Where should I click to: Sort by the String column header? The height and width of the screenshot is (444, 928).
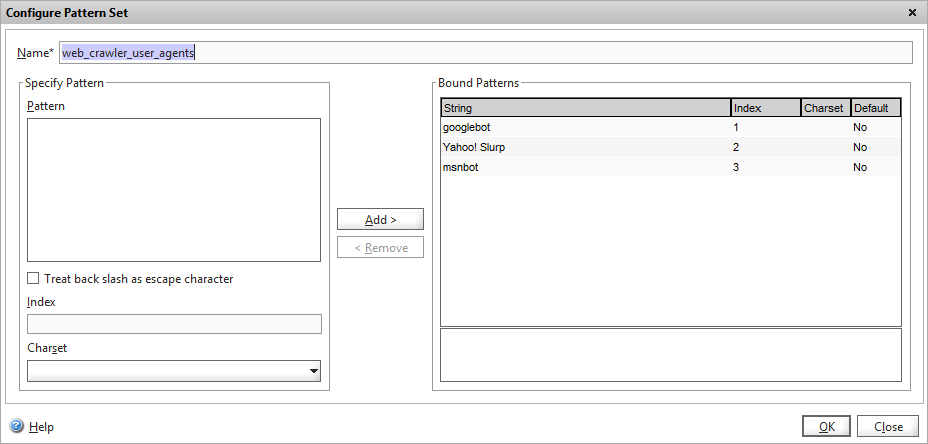585,108
